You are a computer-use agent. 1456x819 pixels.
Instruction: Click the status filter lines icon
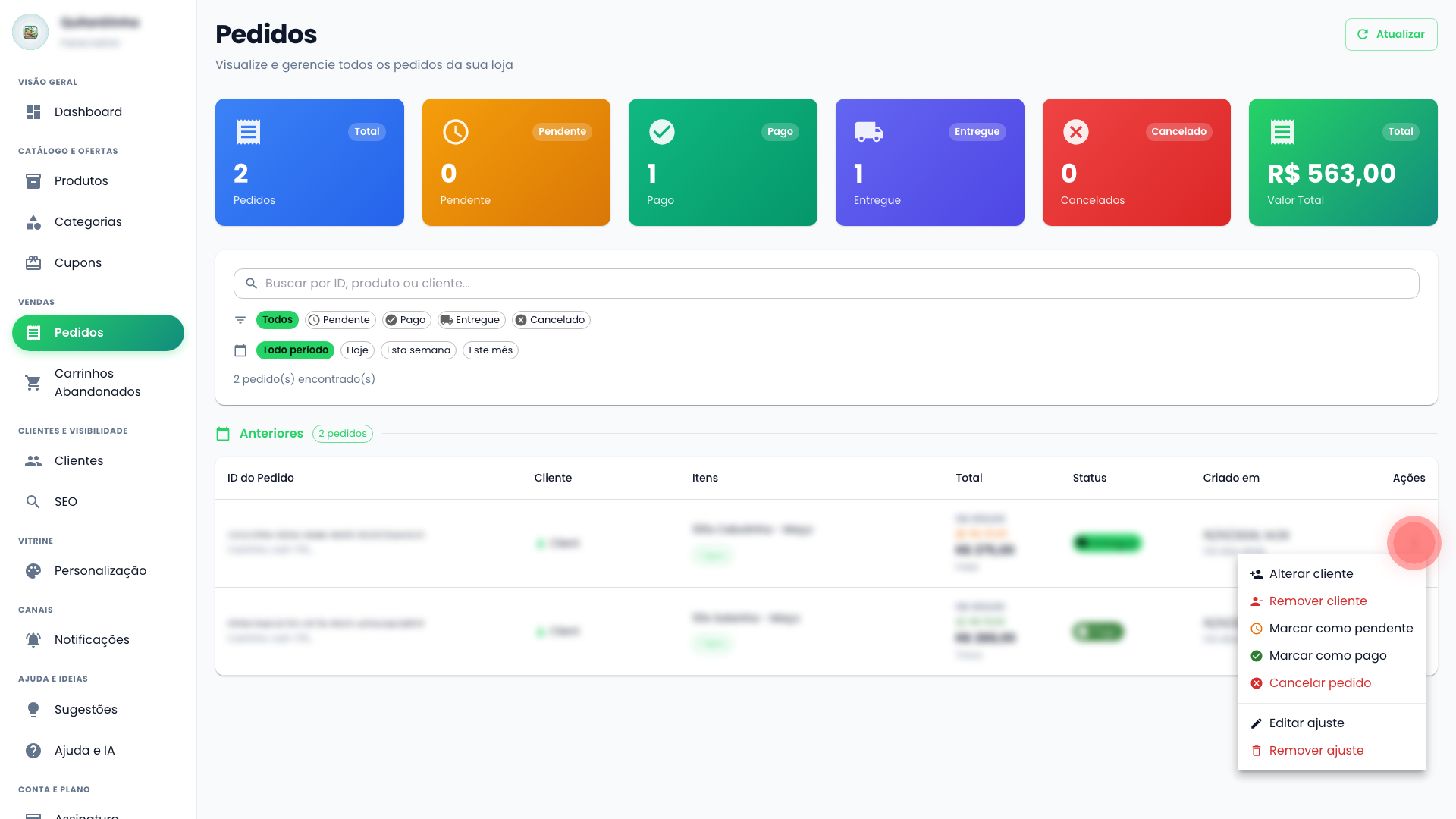pyautogui.click(x=240, y=320)
